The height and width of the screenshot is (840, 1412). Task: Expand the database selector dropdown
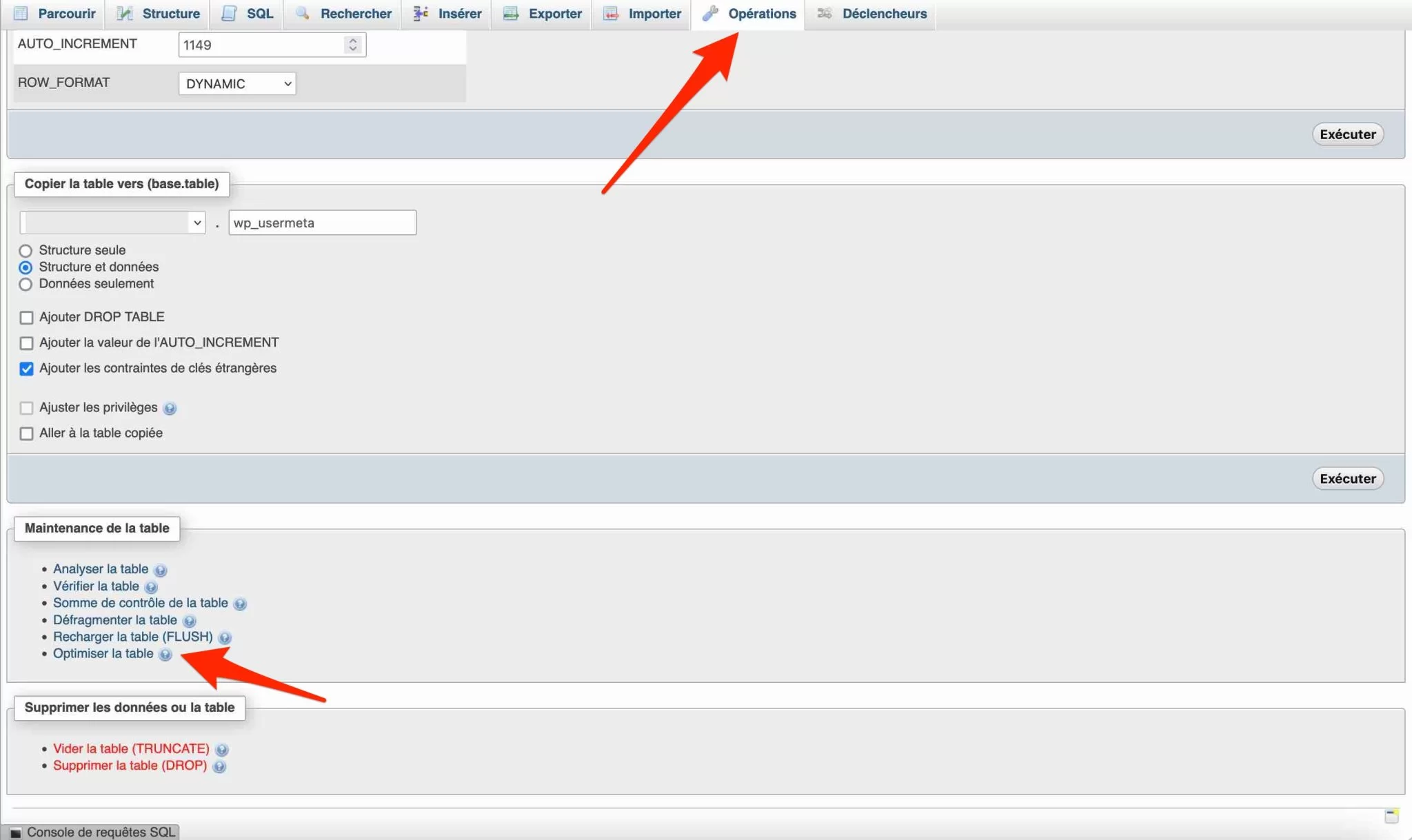[x=112, y=222]
